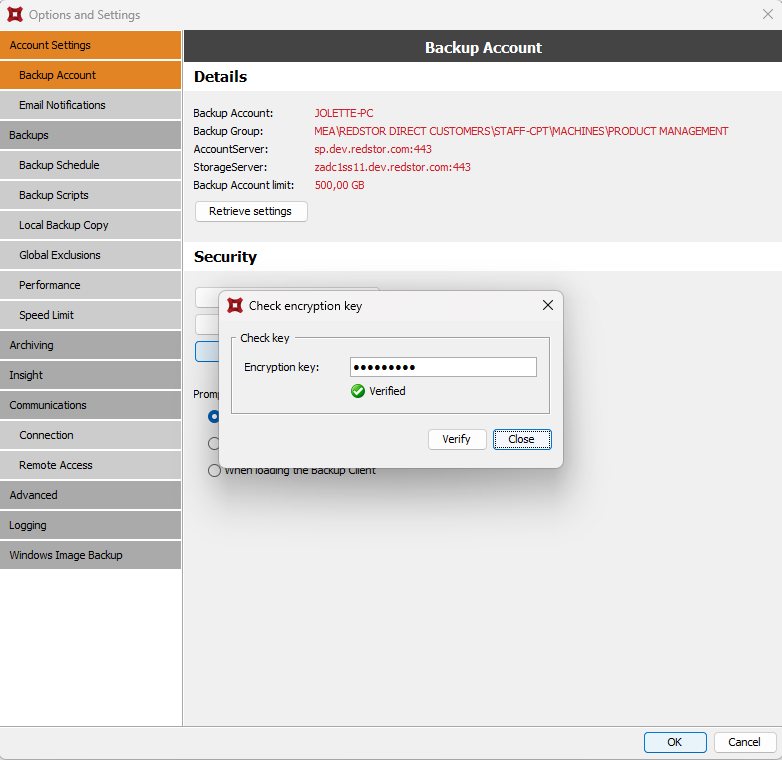Viewport: 782px width, 760px height.
Task: Open Connection settings
Action: (90, 435)
